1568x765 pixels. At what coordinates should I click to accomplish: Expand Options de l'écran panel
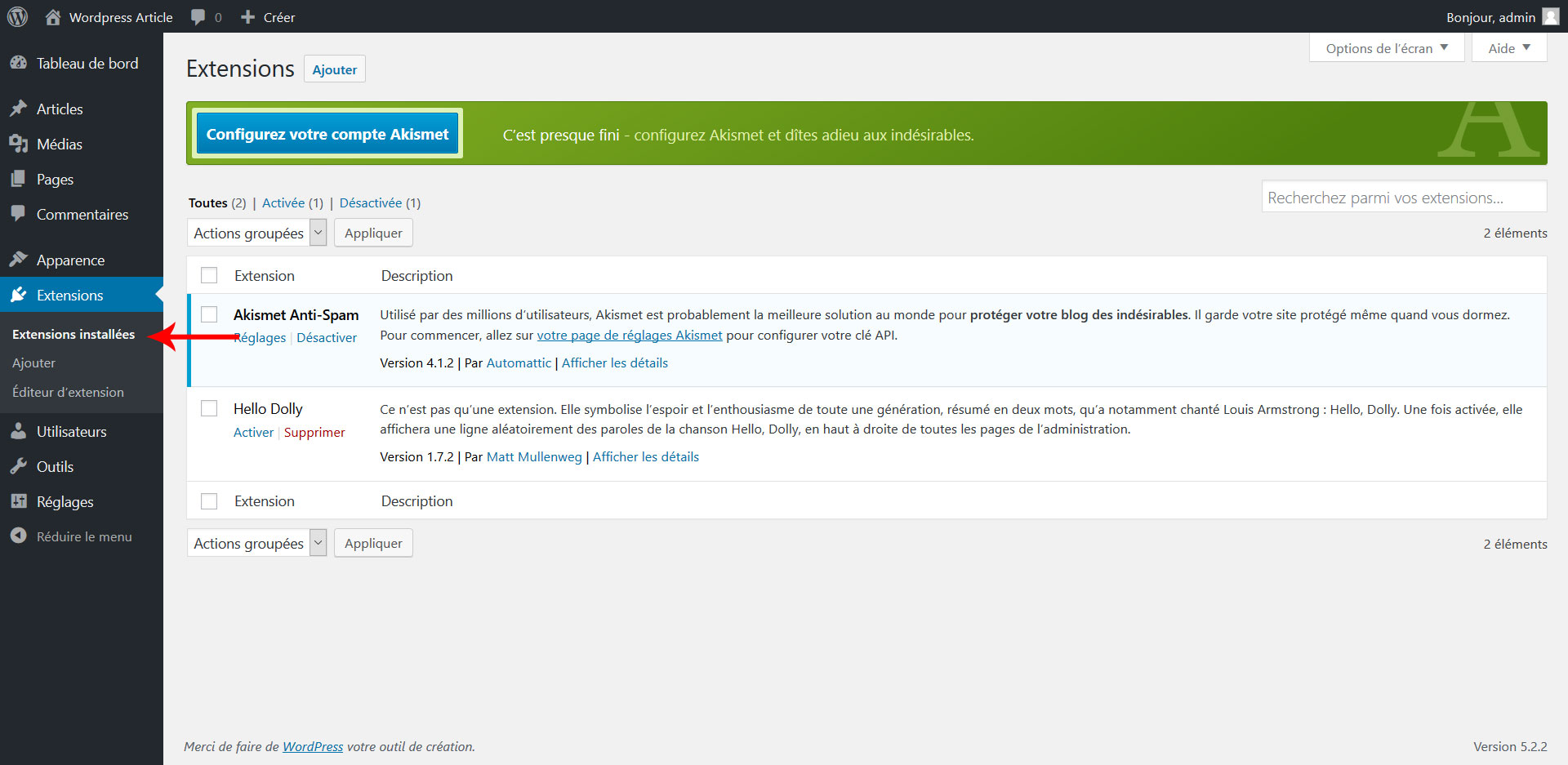click(1387, 48)
